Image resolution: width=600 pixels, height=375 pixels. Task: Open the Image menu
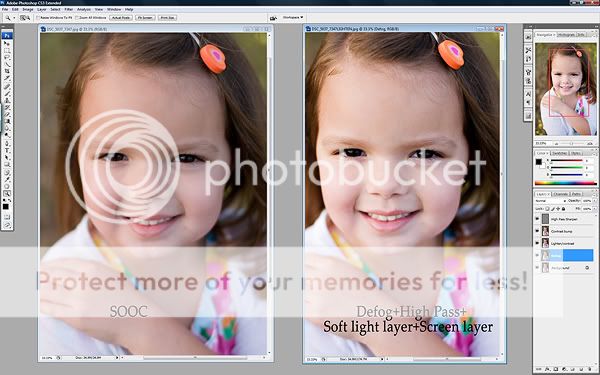pyautogui.click(x=28, y=9)
